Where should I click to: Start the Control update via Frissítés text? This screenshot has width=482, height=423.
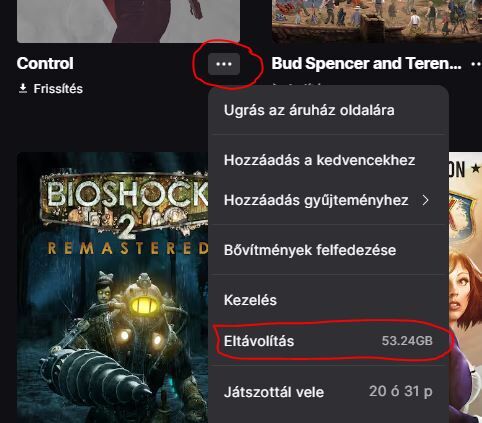[x=58, y=89]
